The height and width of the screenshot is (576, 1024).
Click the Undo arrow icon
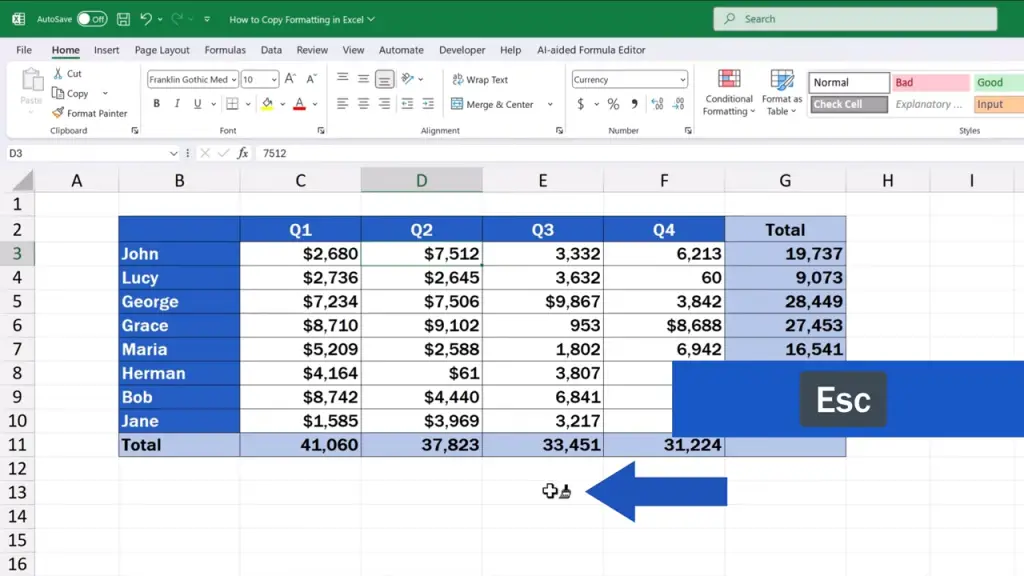coord(147,19)
